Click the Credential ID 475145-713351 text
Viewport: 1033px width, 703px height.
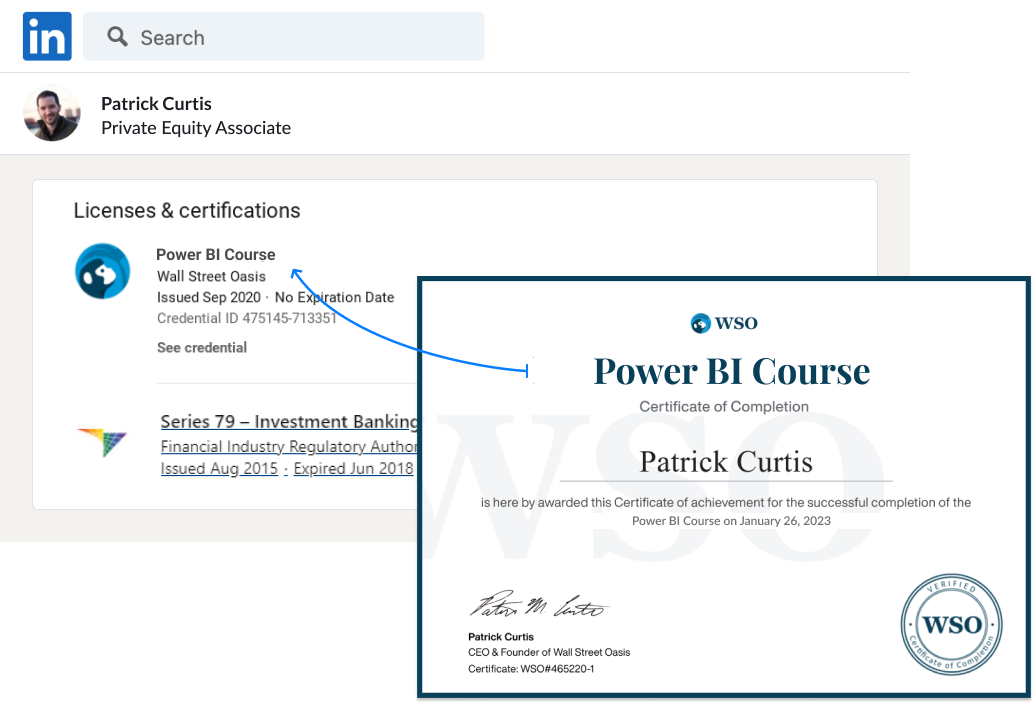point(246,319)
